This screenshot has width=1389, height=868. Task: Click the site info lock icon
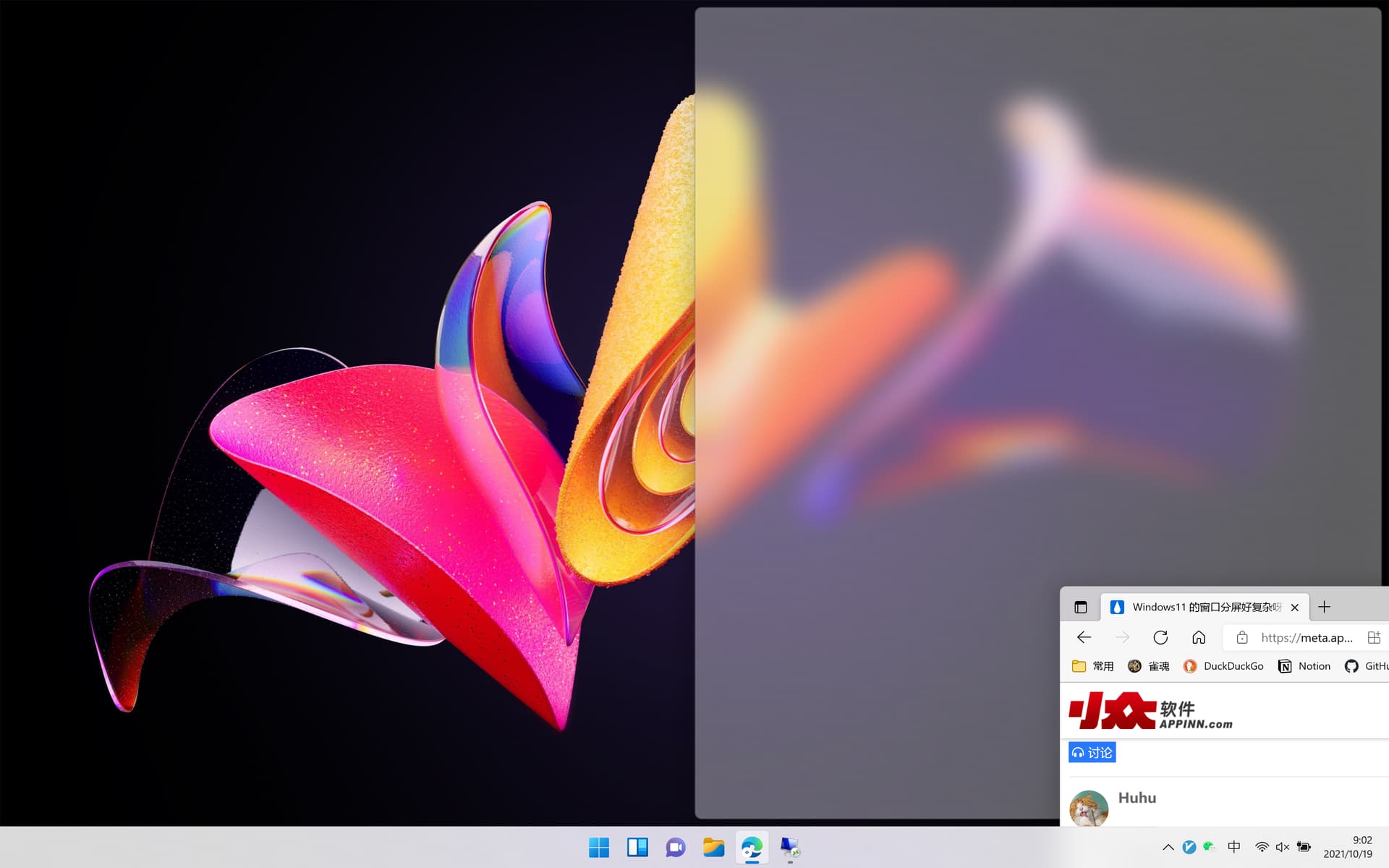[1242, 637]
